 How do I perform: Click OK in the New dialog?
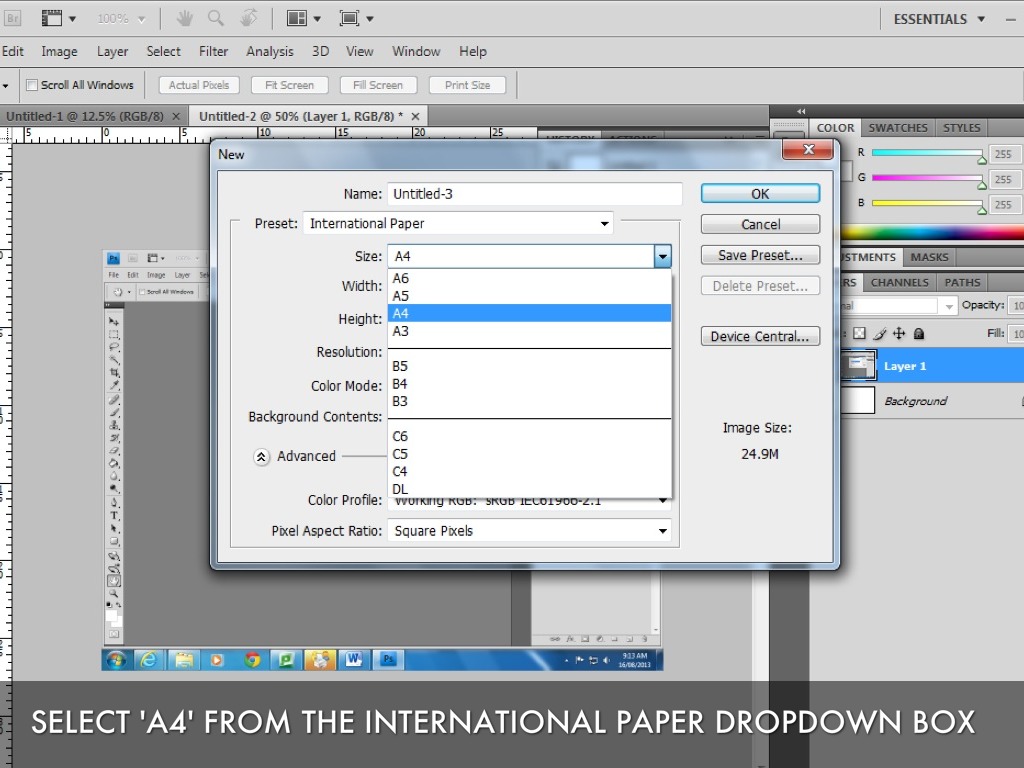(x=760, y=194)
